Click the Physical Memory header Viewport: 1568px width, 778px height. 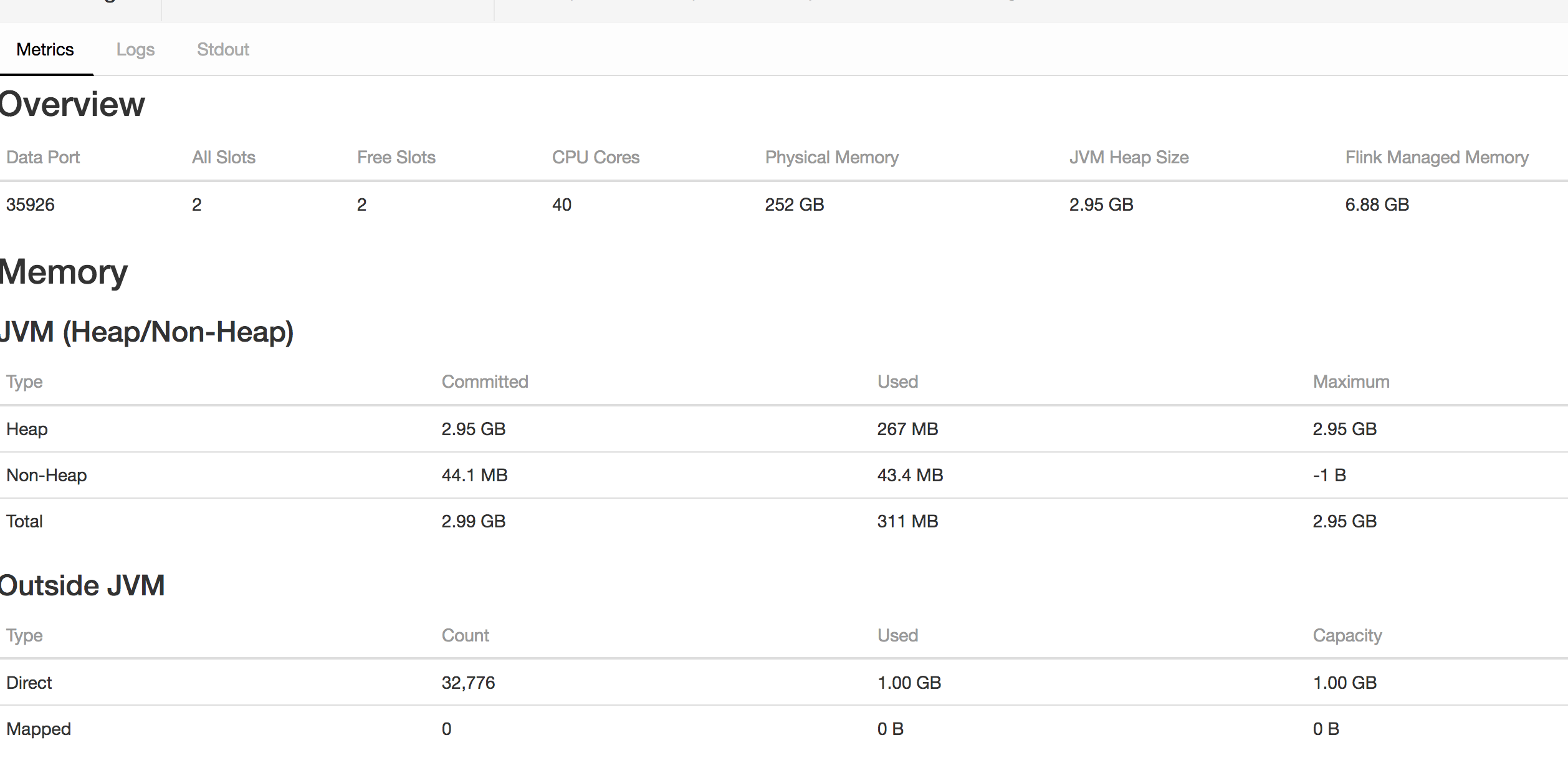[x=831, y=158]
